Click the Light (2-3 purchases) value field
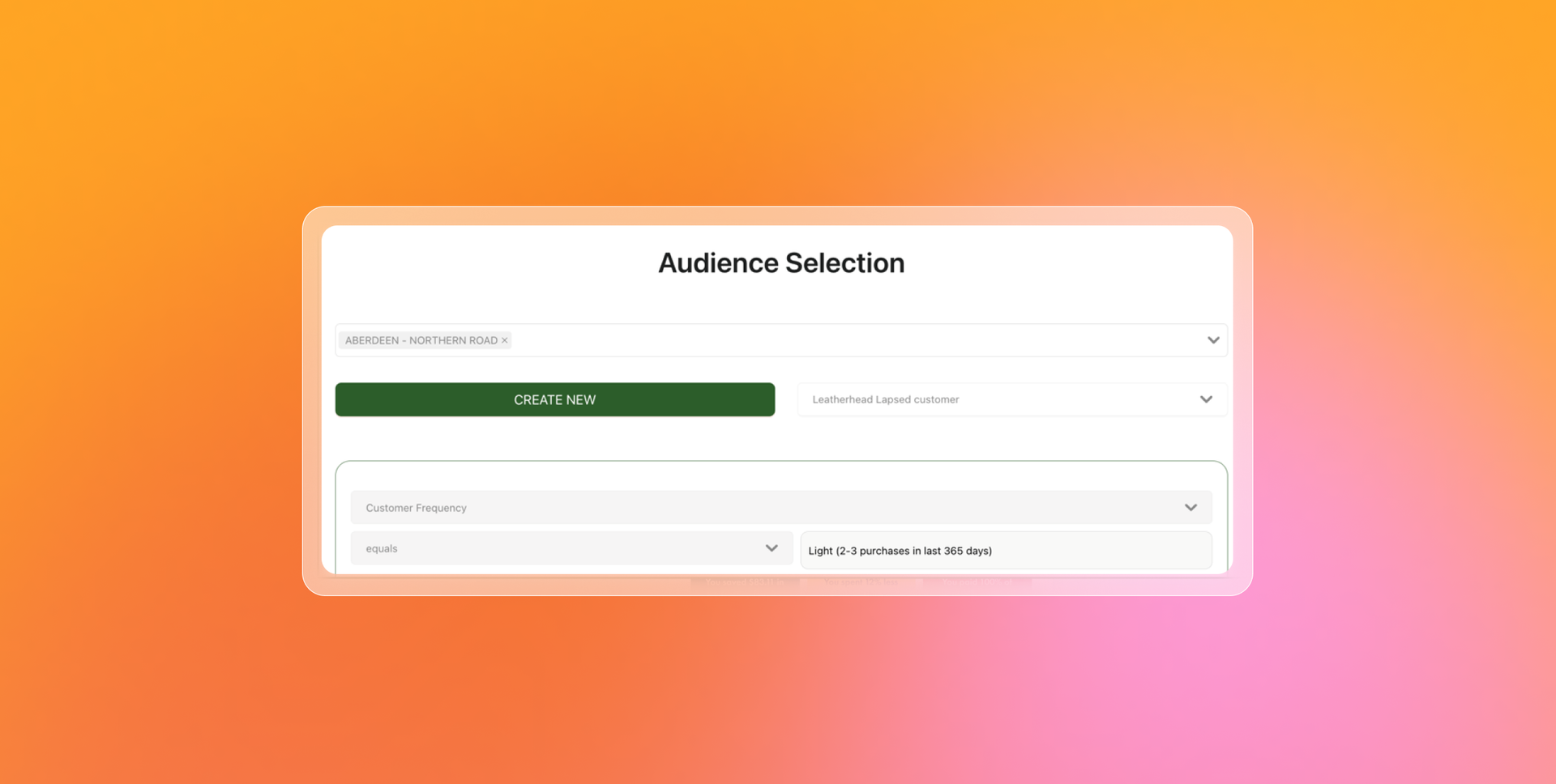1556x784 pixels. coord(1005,549)
